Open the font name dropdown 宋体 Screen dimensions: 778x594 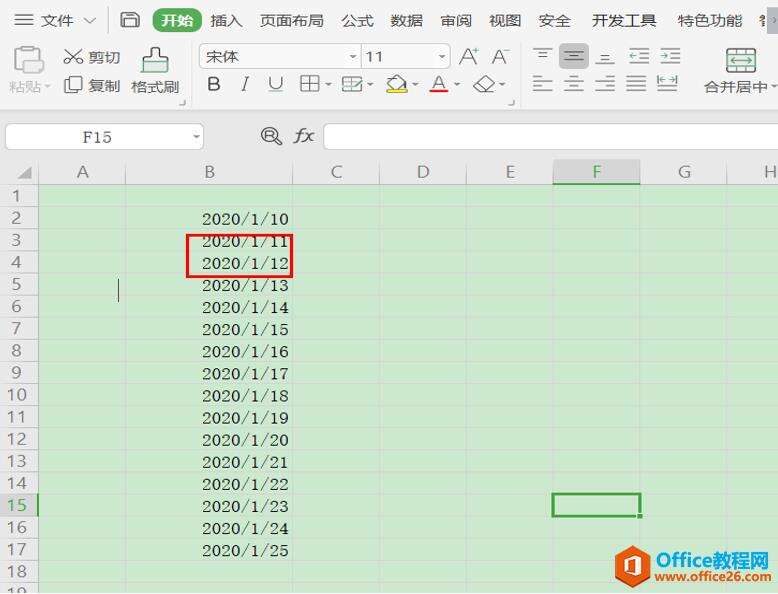coord(353,57)
